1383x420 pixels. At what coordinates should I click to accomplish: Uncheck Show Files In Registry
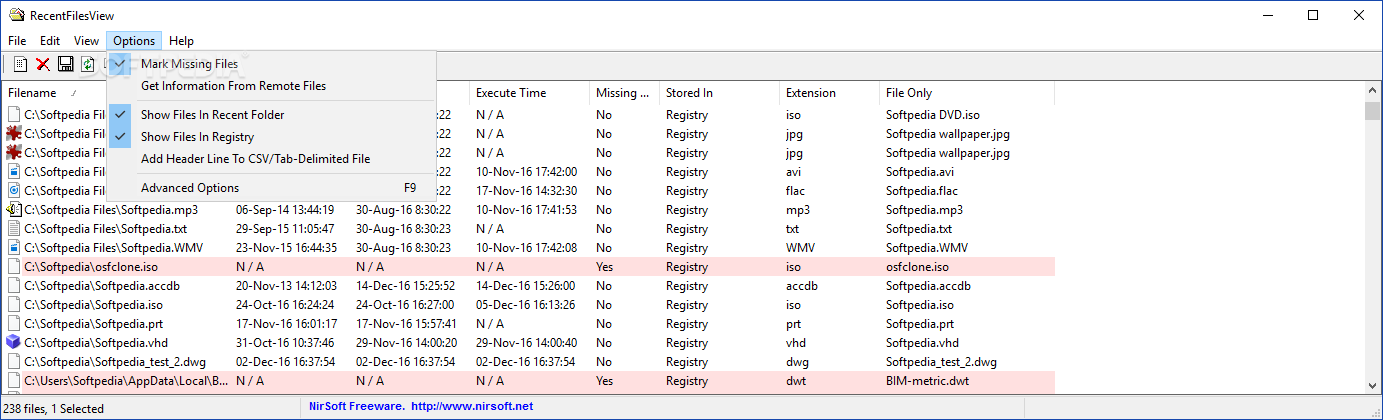tap(272, 137)
